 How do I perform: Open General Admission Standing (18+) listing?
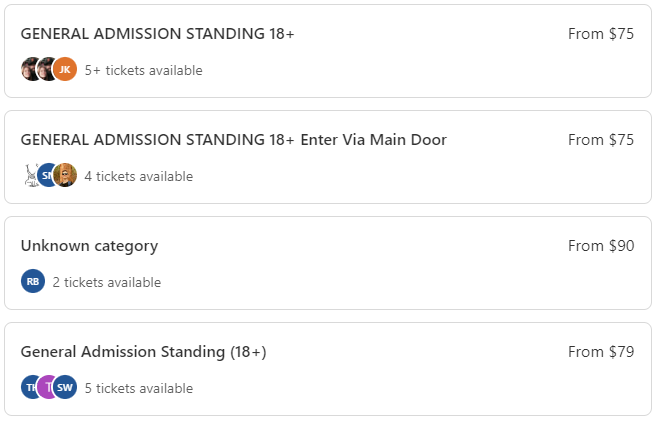coord(143,352)
